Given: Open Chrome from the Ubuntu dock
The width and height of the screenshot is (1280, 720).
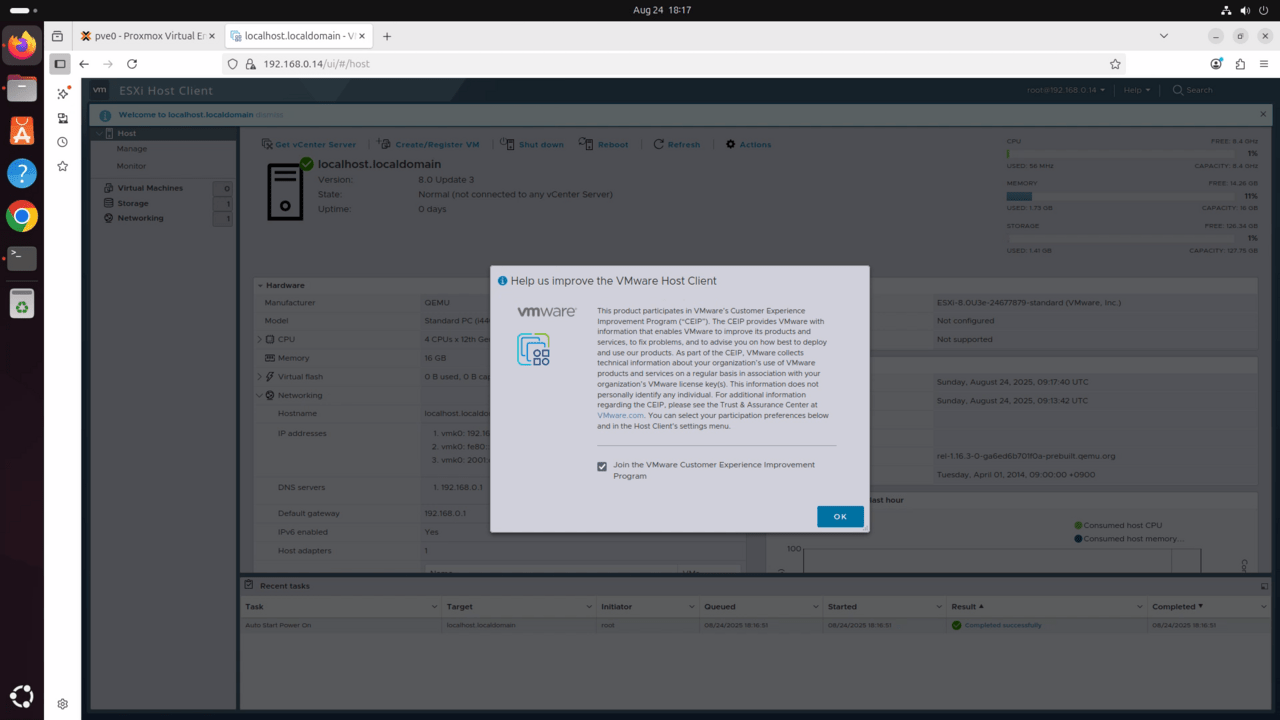Looking at the screenshot, I should pyautogui.click(x=22, y=216).
